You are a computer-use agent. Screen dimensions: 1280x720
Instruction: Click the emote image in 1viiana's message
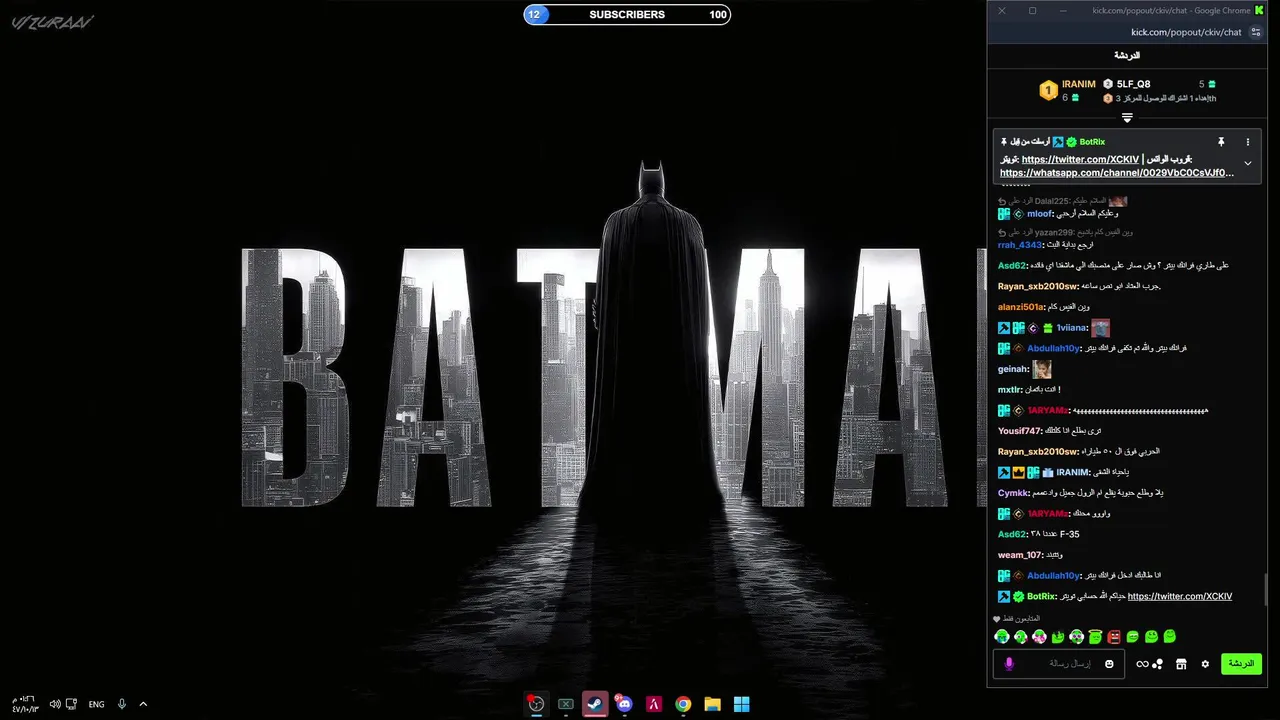[x=1101, y=328]
